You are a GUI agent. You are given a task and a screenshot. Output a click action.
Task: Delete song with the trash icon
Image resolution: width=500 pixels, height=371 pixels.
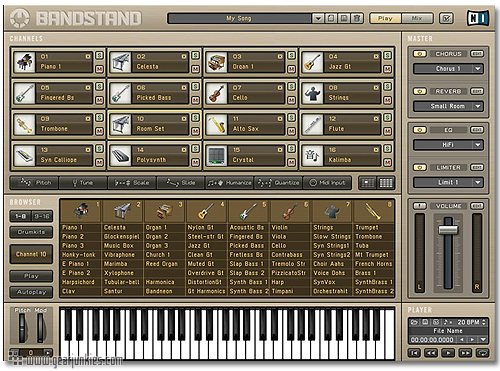(x=357, y=18)
